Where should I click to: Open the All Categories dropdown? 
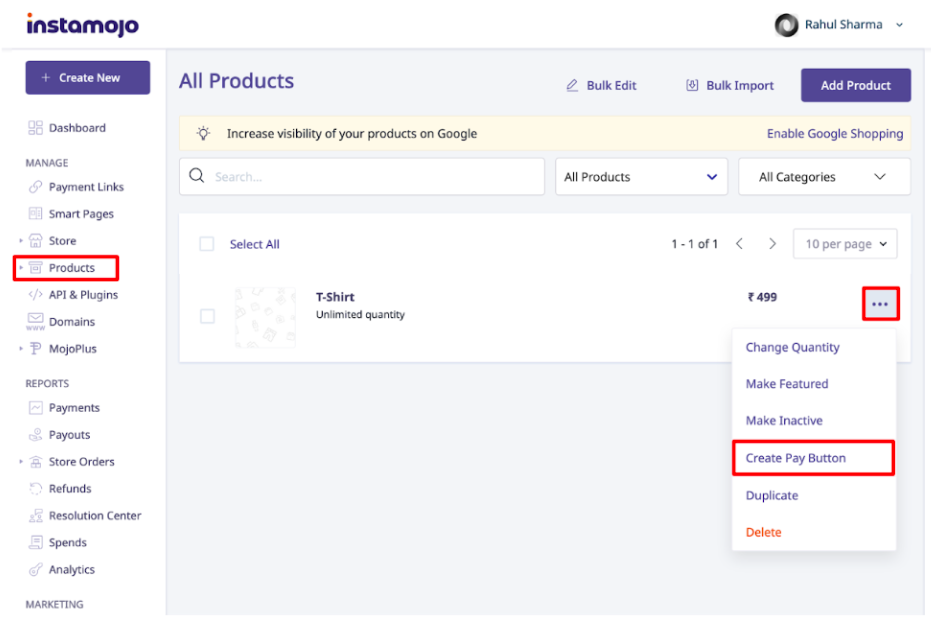click(x=824, y=177)
